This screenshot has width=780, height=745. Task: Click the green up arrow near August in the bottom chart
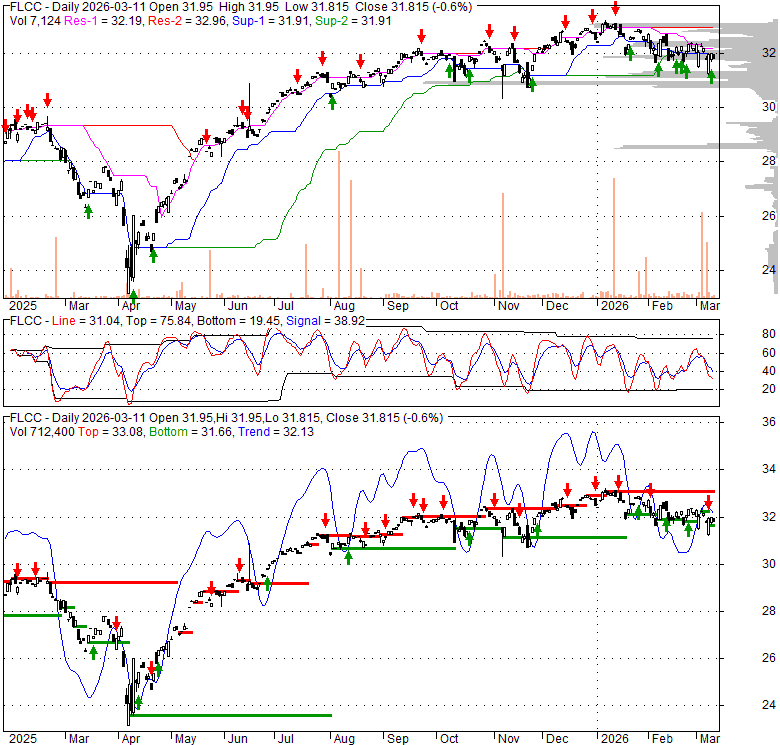(x=348, y=556)
